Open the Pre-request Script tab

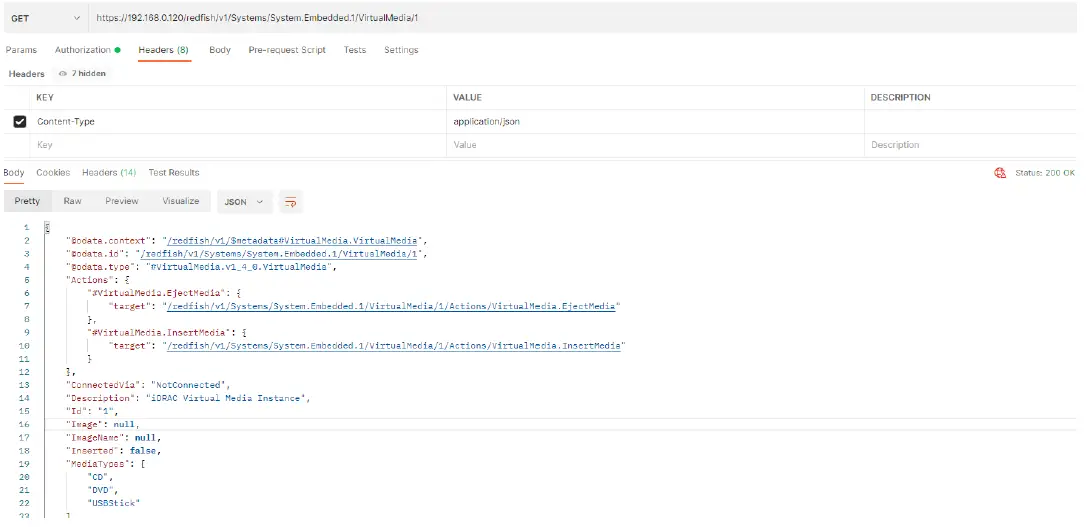(287, 50)
